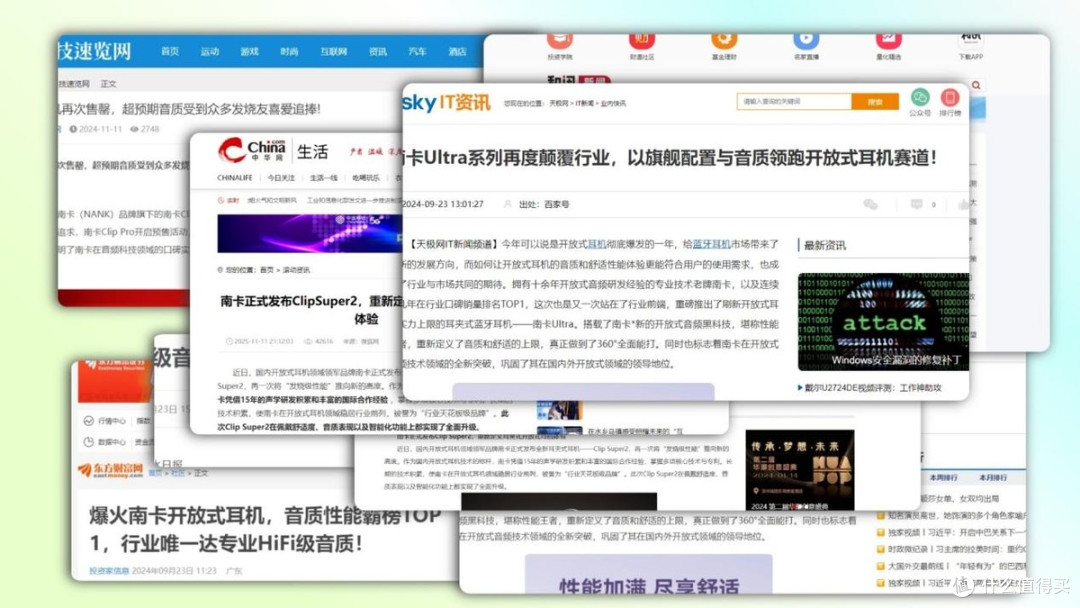This screenshot has height=608, width=1080.
Task: Click the purple 5G banner on 中华网
Action: click(x=310, y=233)
